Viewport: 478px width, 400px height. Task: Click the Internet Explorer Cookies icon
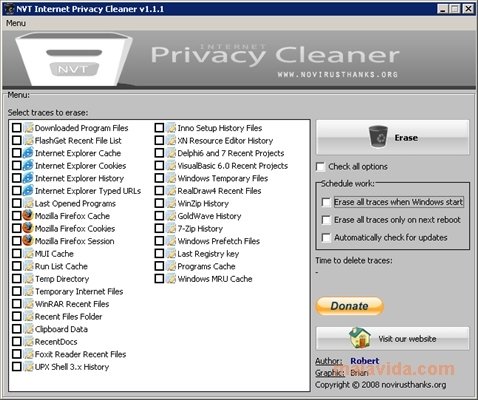coord(28,166)
